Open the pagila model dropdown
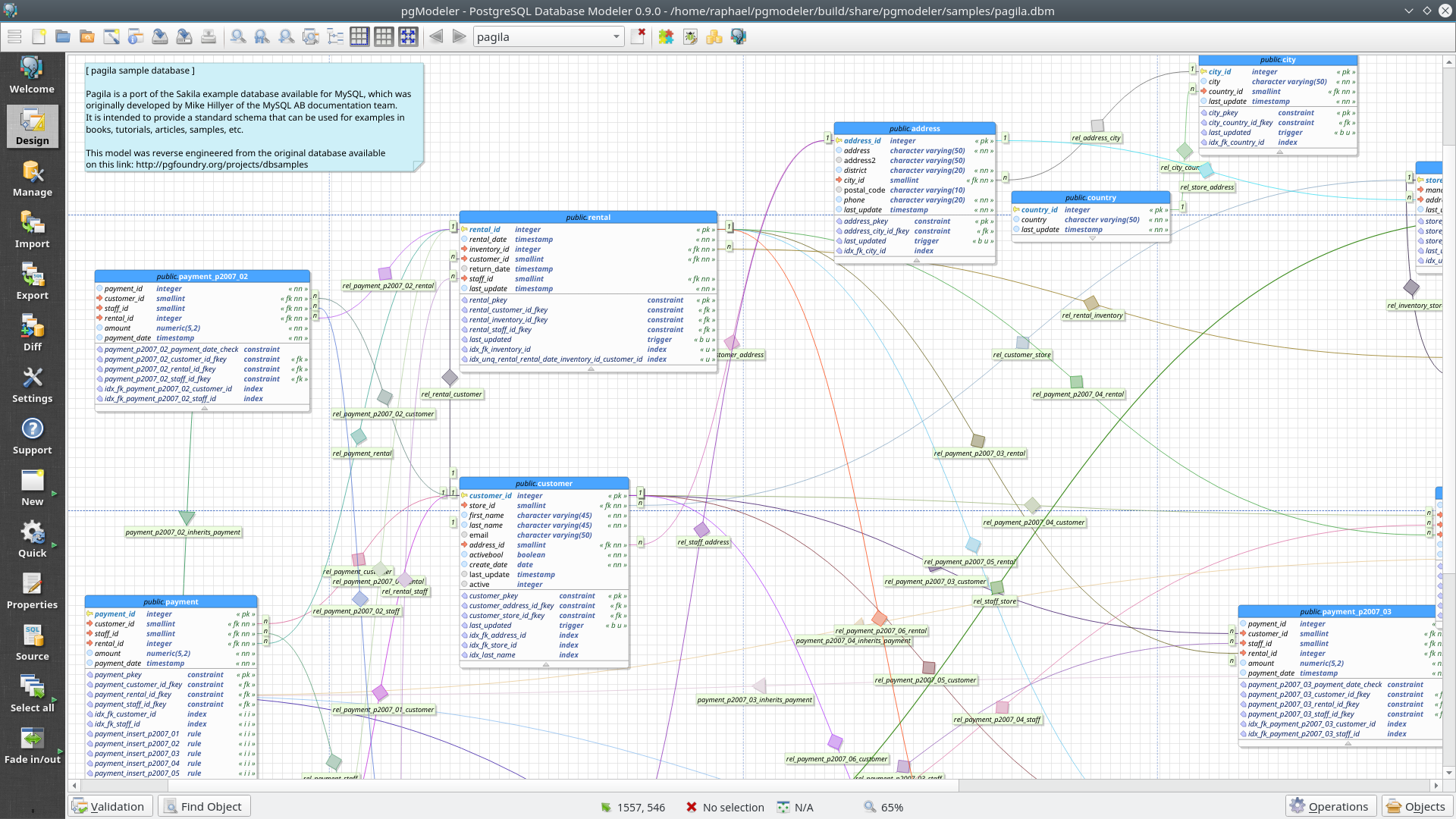The height and width of the screenshot is (819, 1456). click(x=616, y=36)
